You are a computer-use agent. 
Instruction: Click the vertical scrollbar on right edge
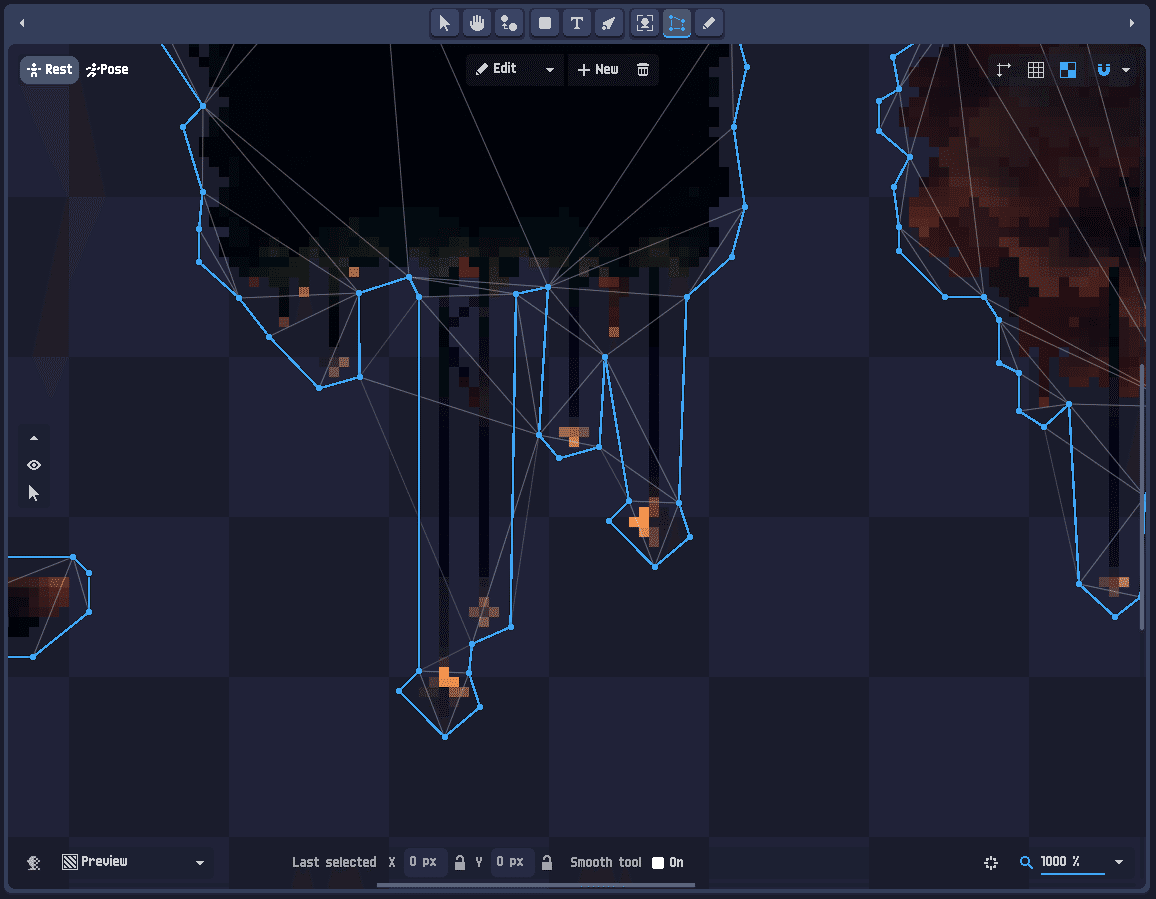[1143, 496]
